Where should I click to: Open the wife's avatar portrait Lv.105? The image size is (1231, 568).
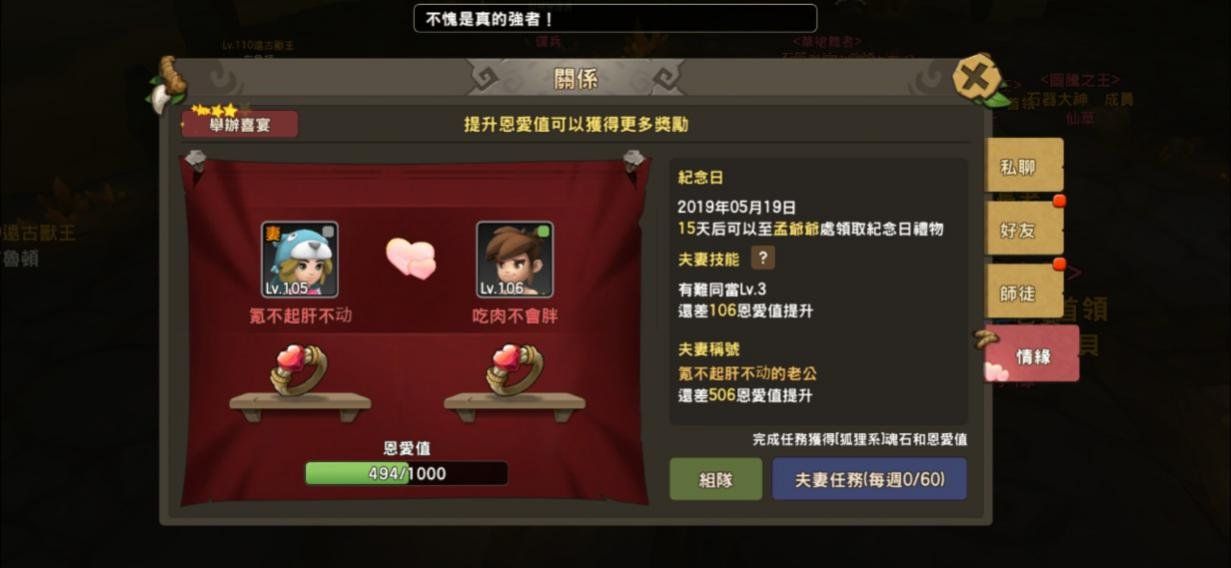tap(300, 260)
